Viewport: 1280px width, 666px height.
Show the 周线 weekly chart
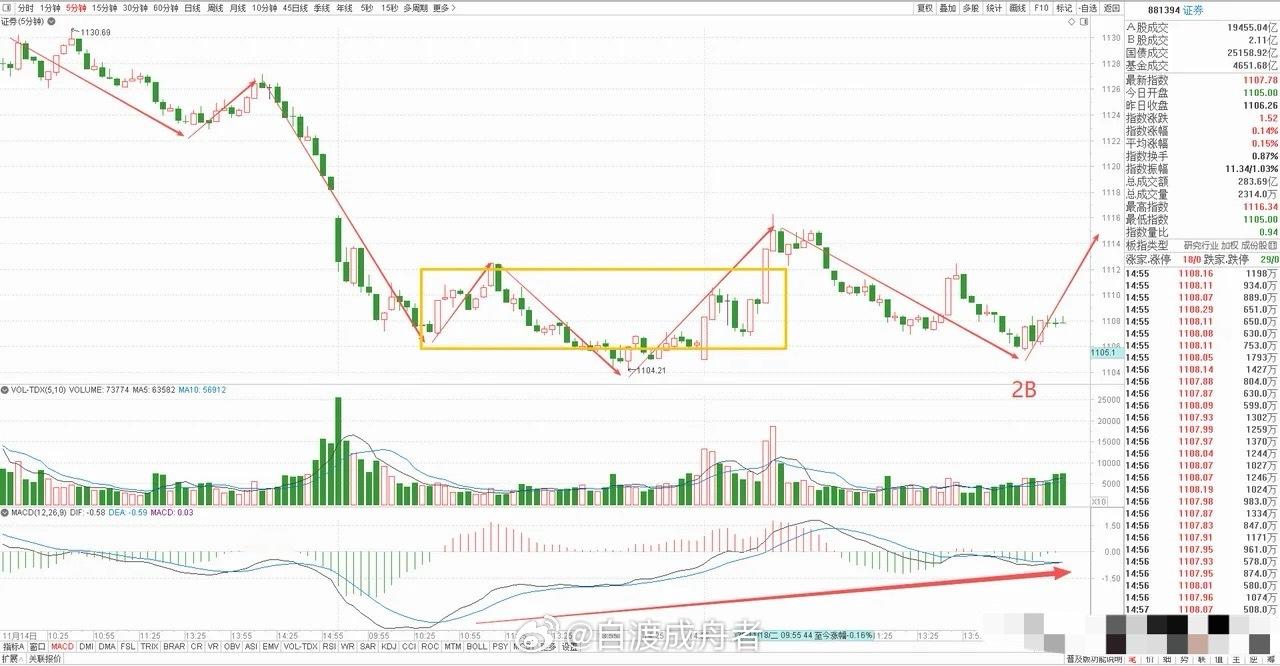point(215,8)
